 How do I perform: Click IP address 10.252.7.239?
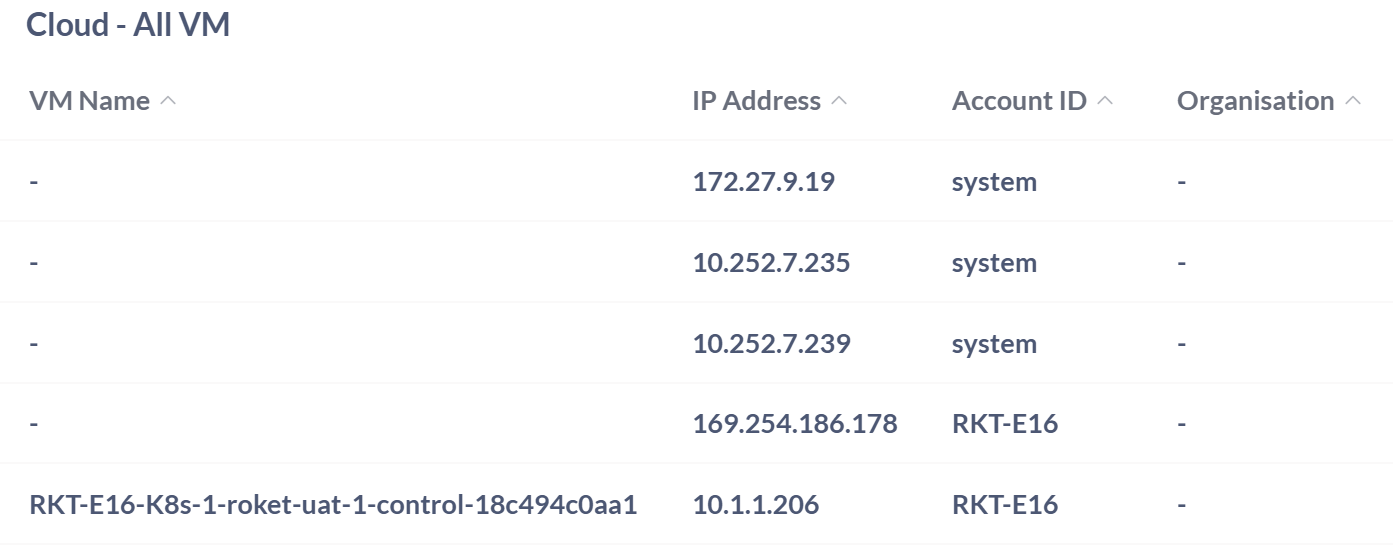pos(771,344)
